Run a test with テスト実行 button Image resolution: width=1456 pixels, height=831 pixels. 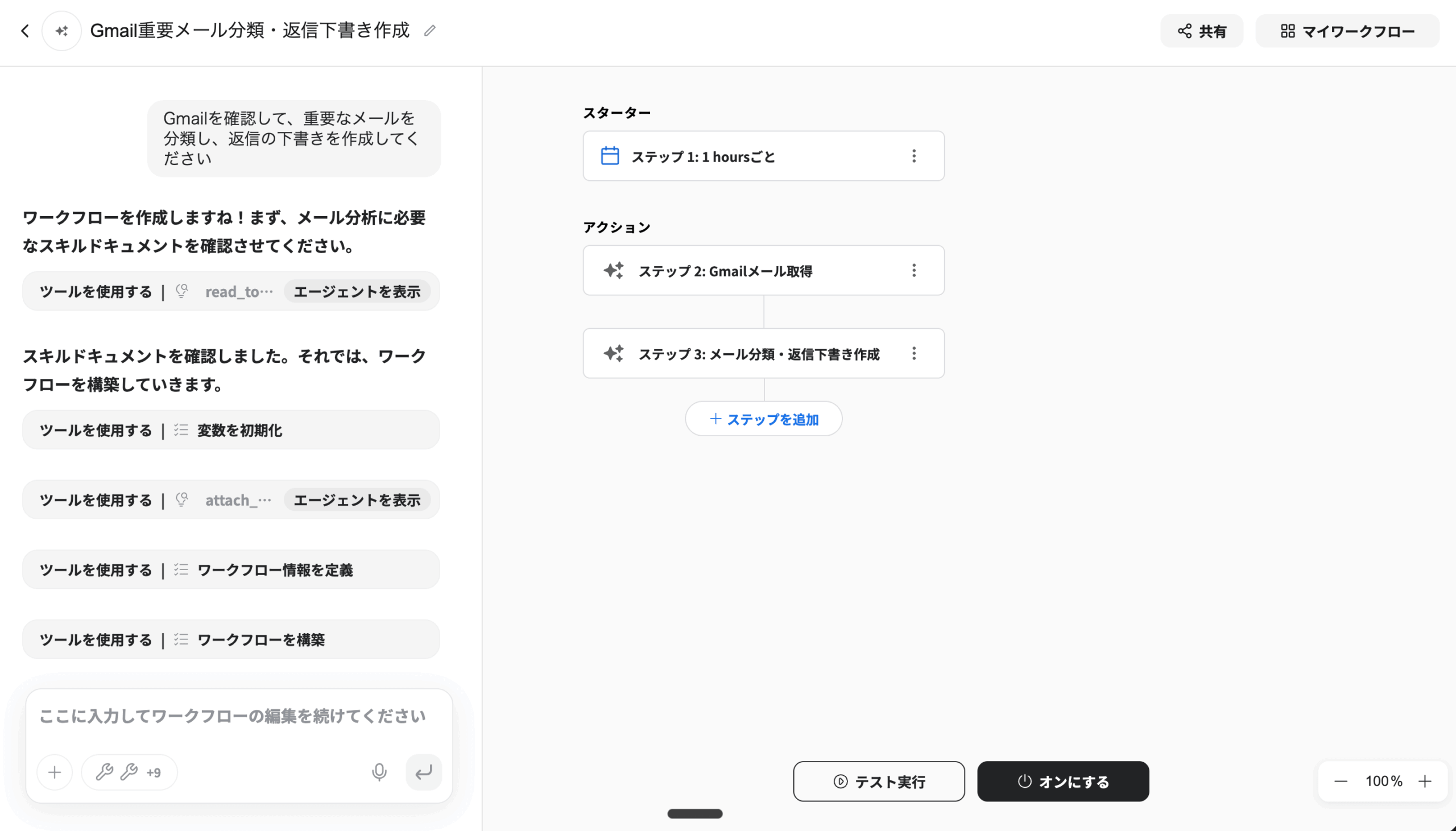(x=878, y=781)
